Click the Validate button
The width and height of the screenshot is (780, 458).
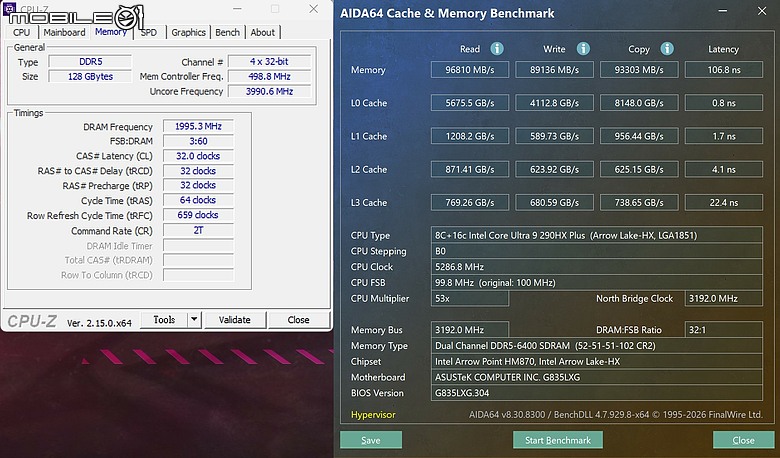(x=235, y=320)
